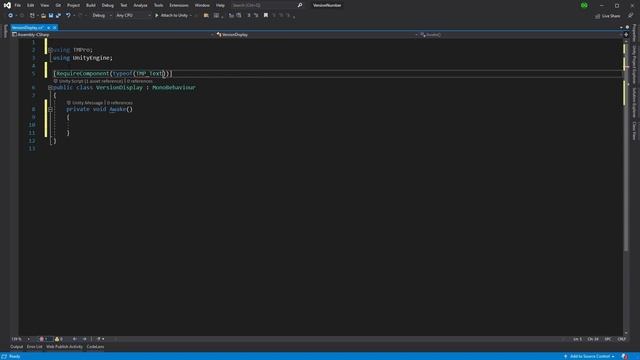Click the Navigate Backward toolbar icon

tap(11, 16)
